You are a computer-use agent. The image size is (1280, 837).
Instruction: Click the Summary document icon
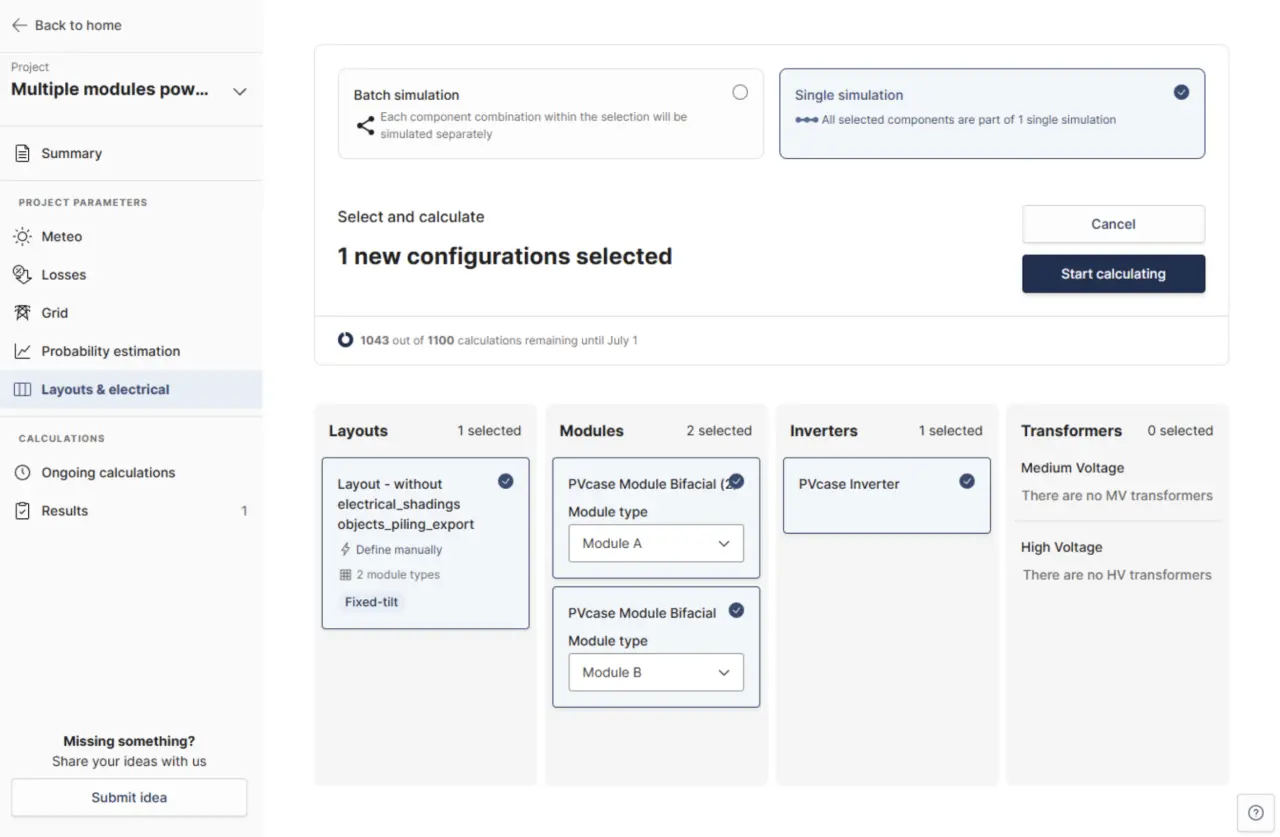click(x=22, y=153)
